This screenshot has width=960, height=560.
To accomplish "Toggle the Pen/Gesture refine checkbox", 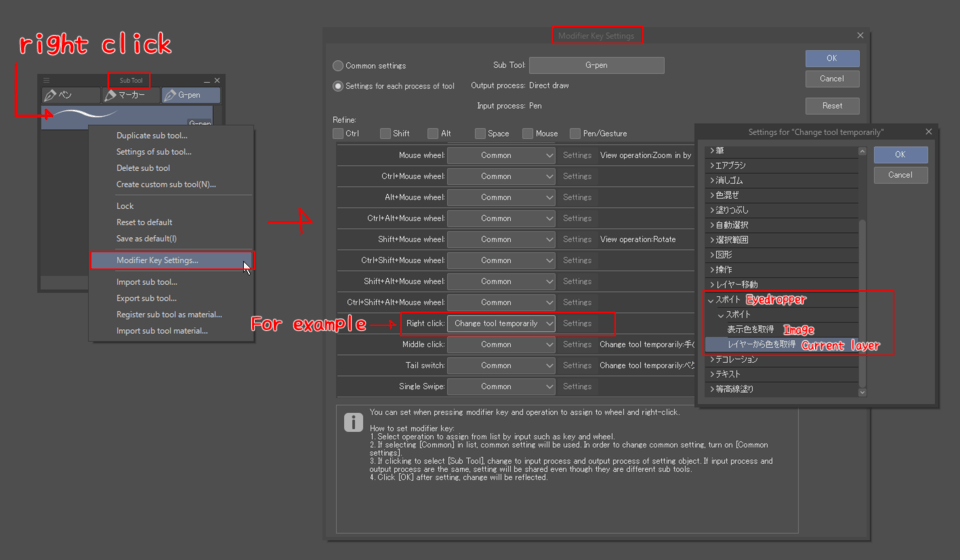I will (576, 133).
